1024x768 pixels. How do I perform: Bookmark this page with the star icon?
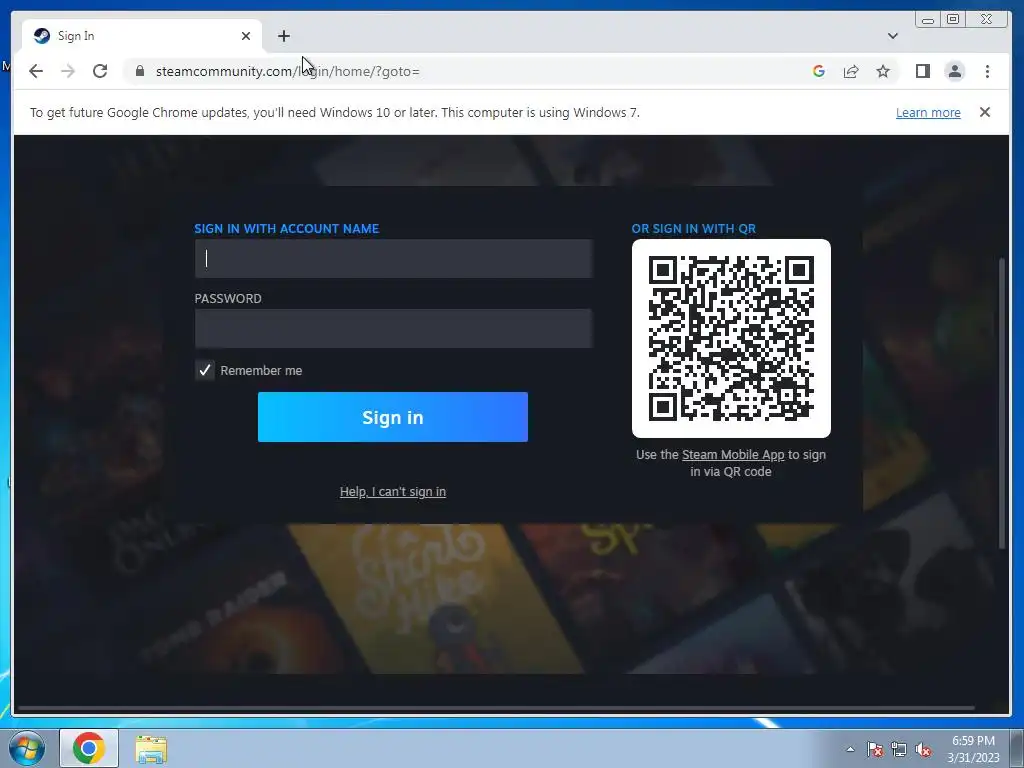tap(883, 71)
